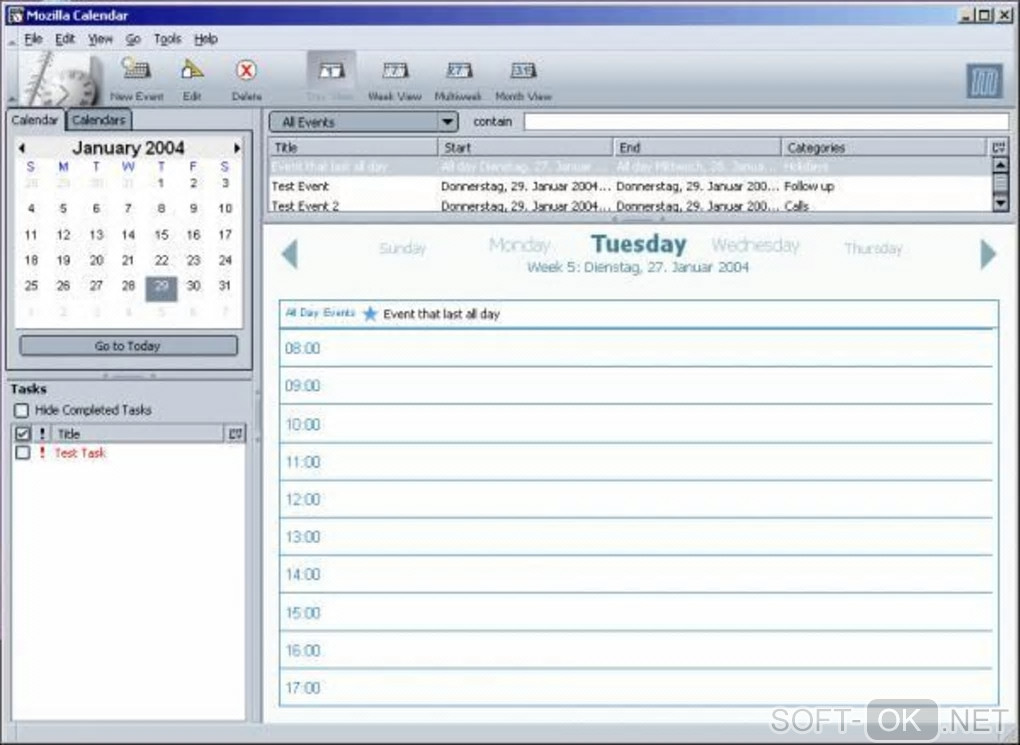The image size is (1020, 745).
Task: Click the 12:00 time slot
Action: pos(637,500)
